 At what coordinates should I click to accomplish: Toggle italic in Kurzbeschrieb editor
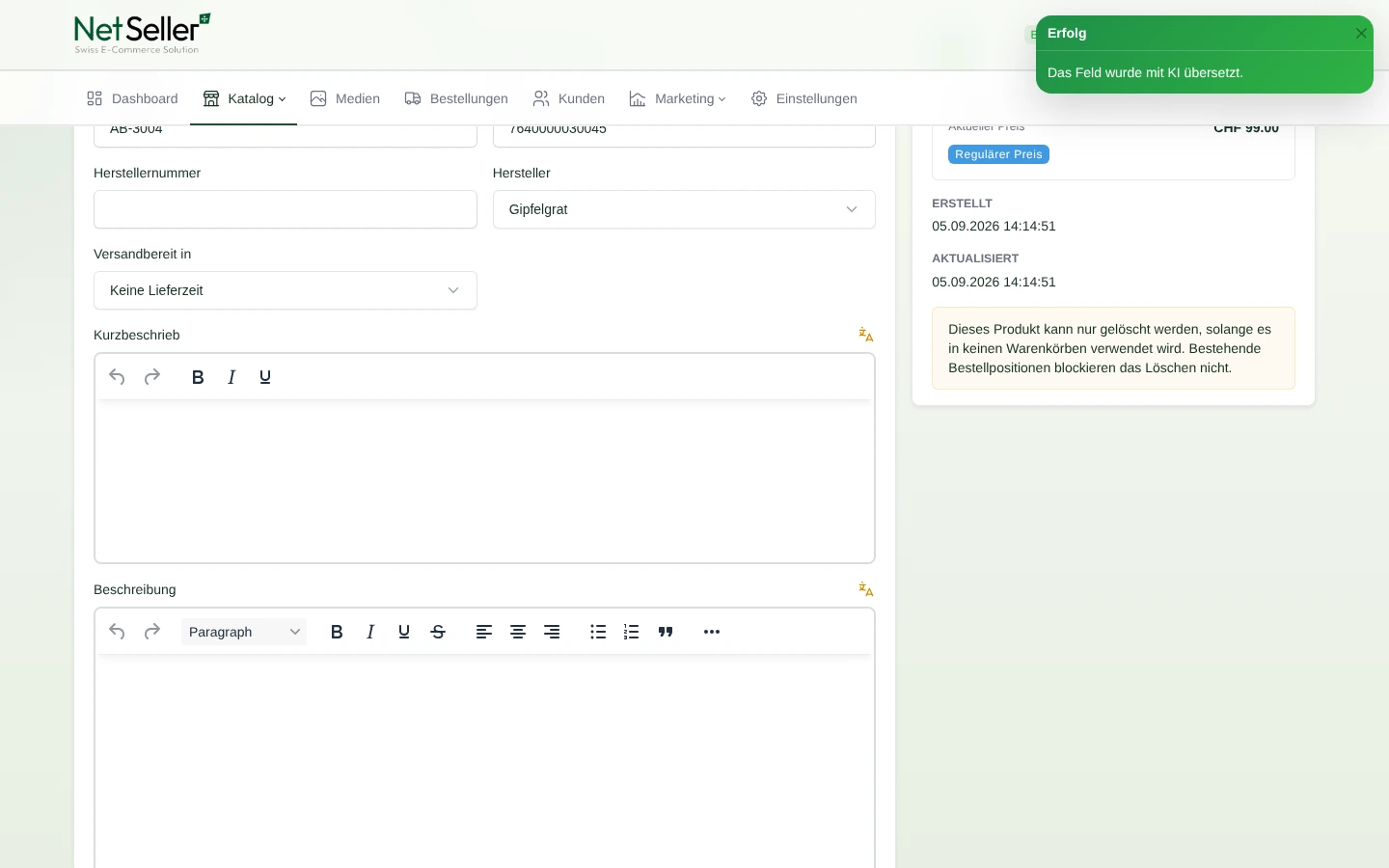click(x=231, y=377)
